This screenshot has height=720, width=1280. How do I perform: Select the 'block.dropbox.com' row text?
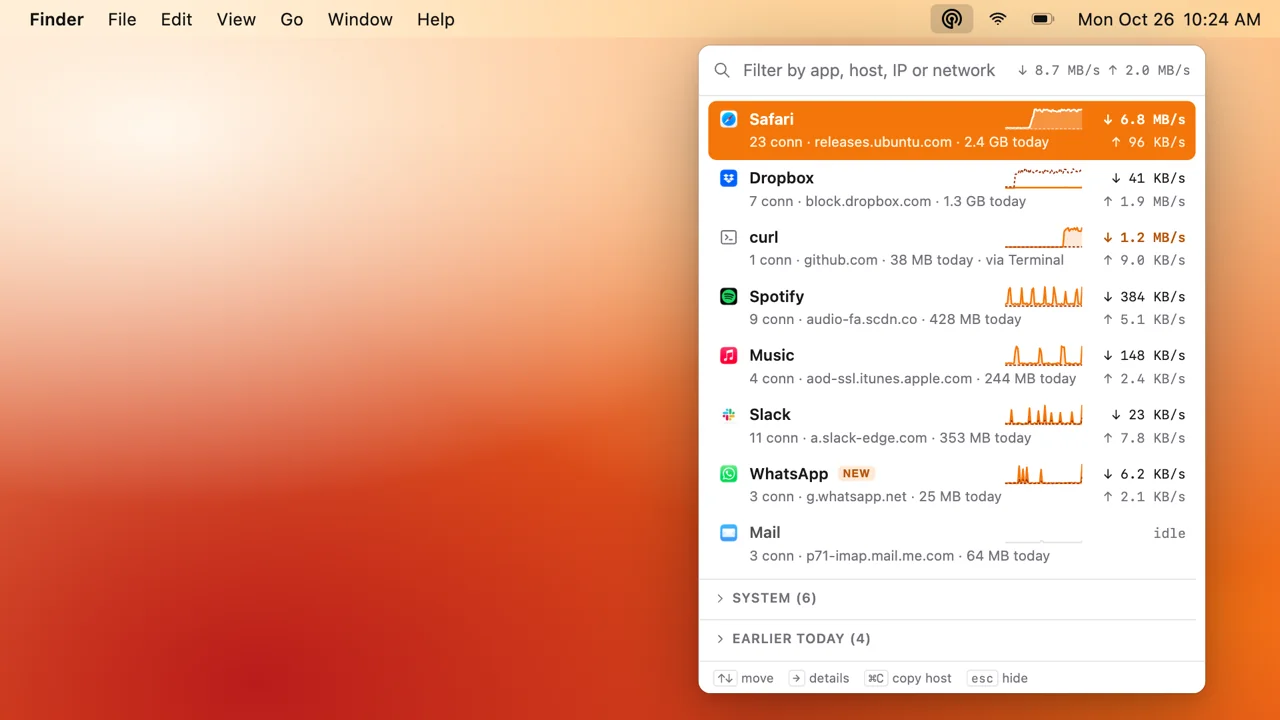point(868,201)
